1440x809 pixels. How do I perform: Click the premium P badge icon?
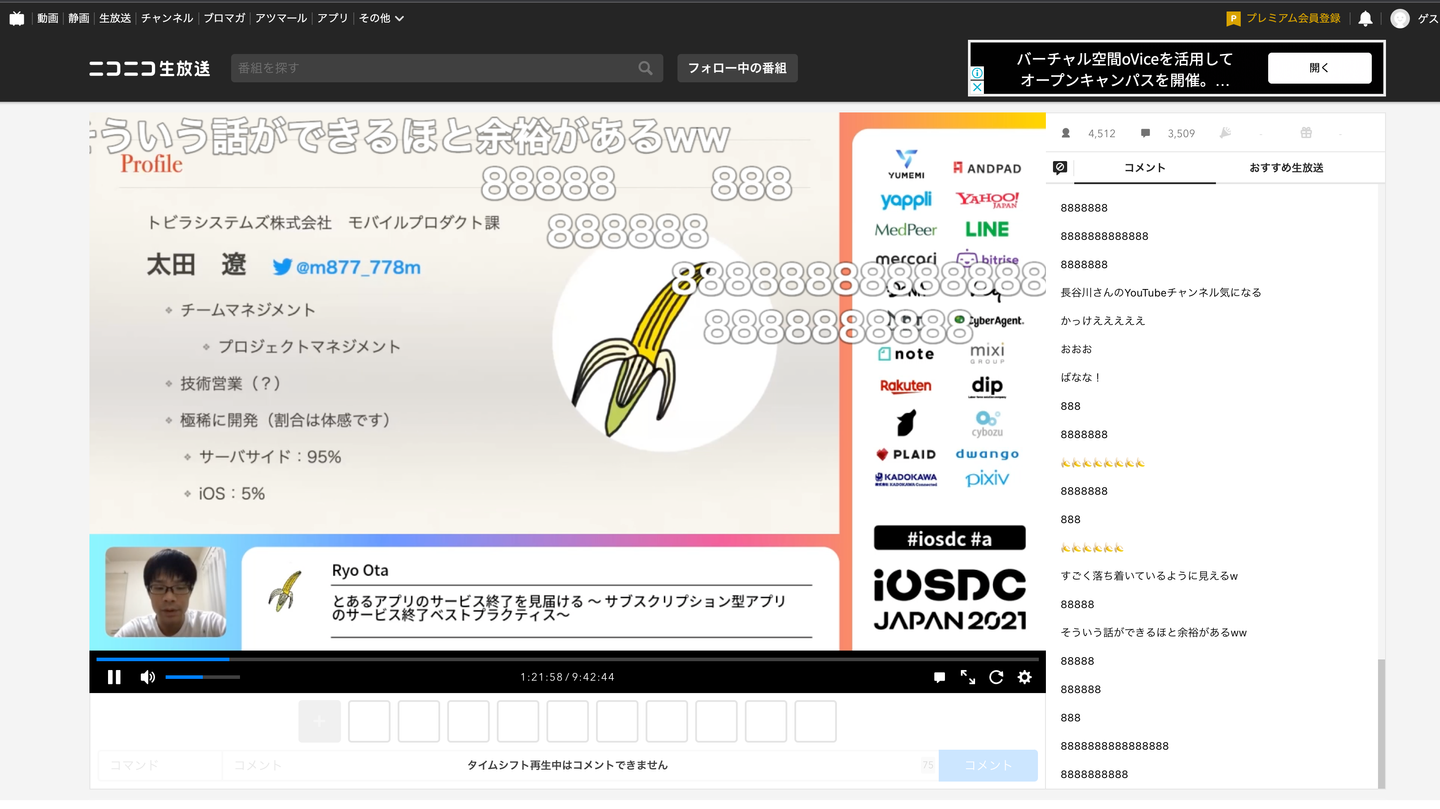1233,18
